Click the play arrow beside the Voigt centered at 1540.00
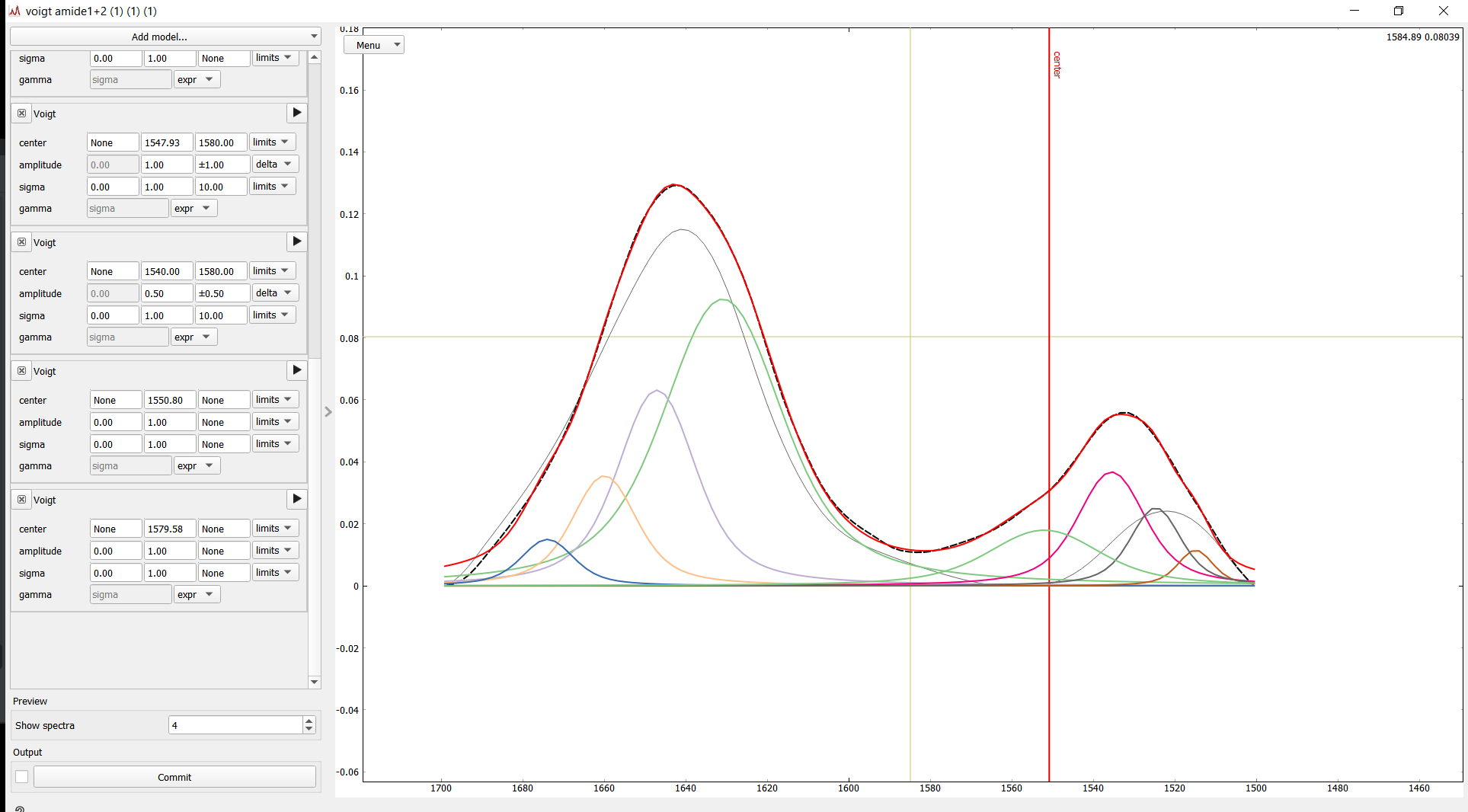 pos(296,241)
